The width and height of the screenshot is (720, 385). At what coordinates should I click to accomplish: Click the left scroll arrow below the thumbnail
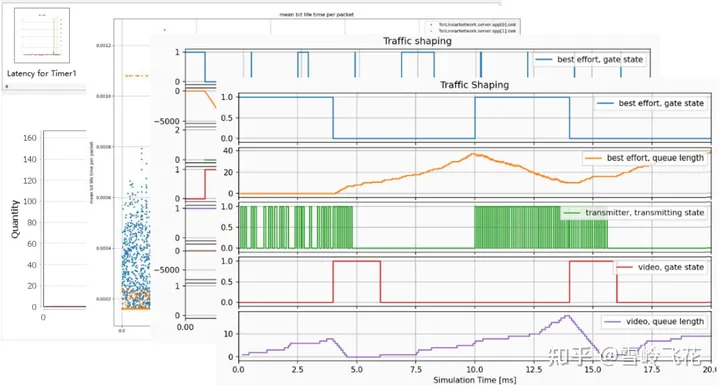pos(6,86)
